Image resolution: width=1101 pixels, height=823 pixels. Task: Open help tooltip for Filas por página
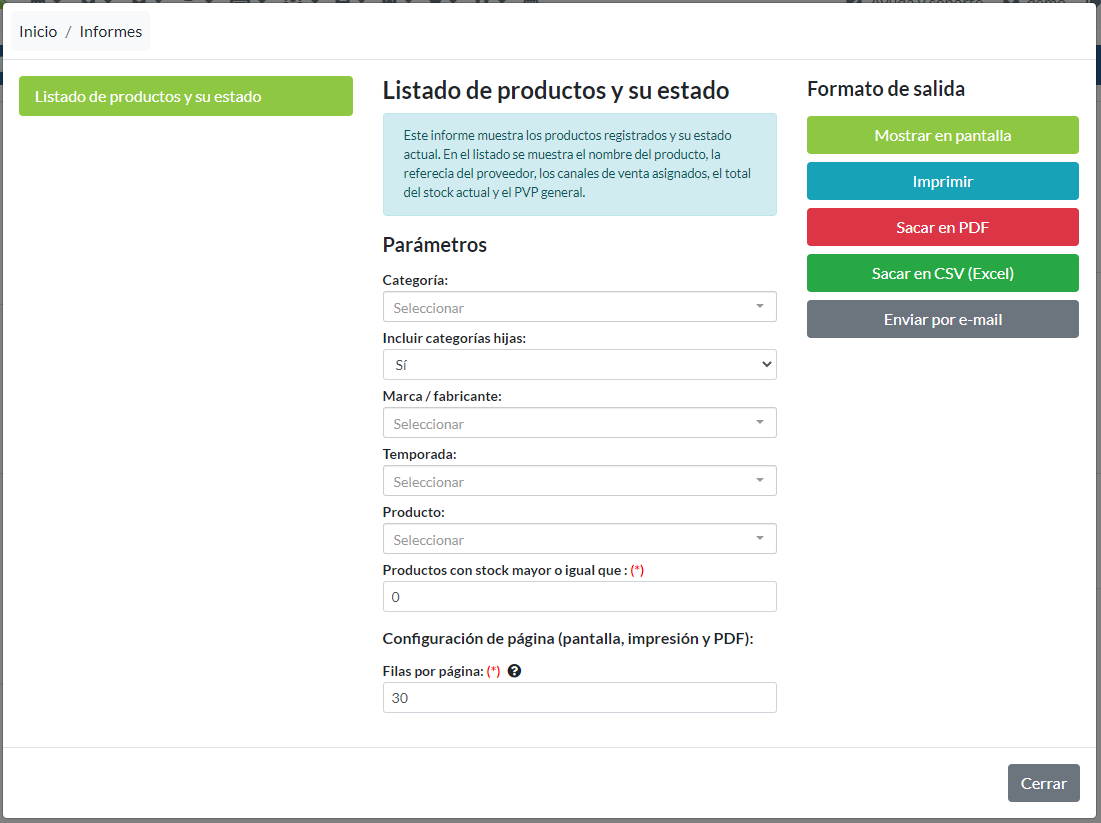click(x=514, y=670)
